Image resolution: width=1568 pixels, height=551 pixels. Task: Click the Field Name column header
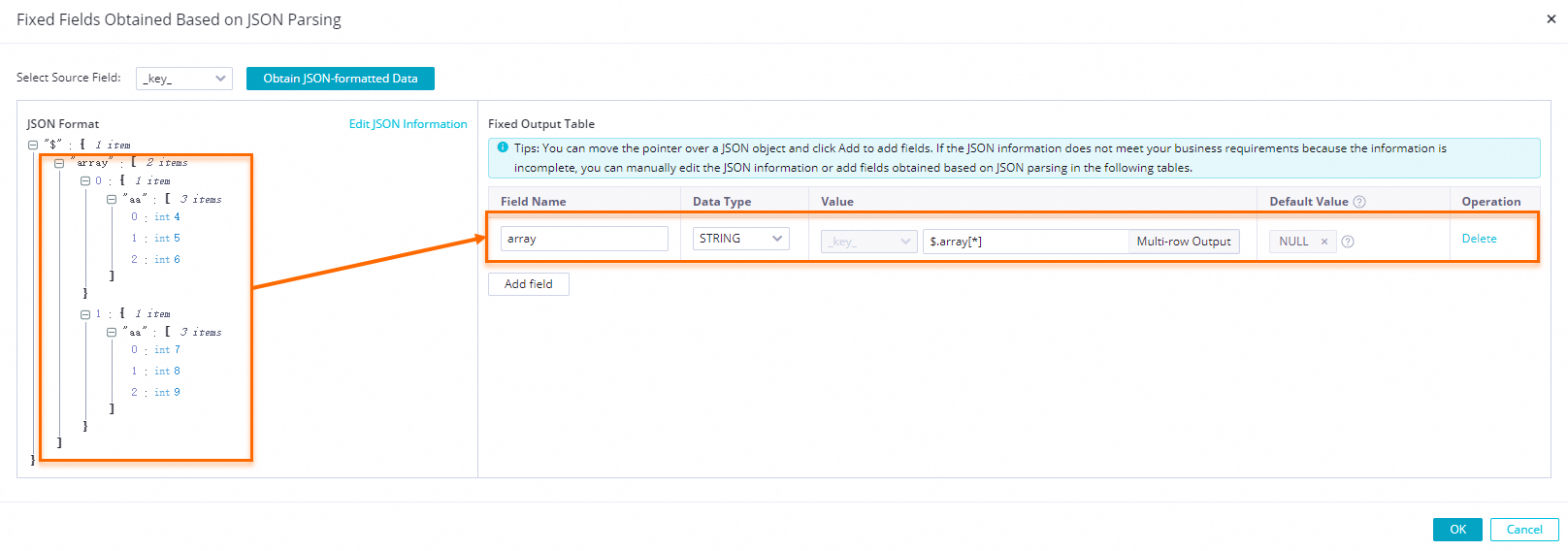click(534, 202)
